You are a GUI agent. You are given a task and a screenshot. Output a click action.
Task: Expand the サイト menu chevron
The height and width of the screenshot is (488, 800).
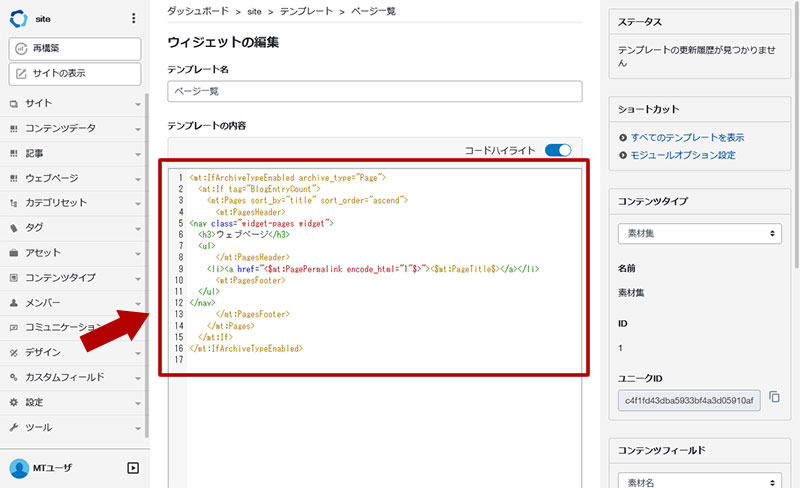[x=138, y=104]
